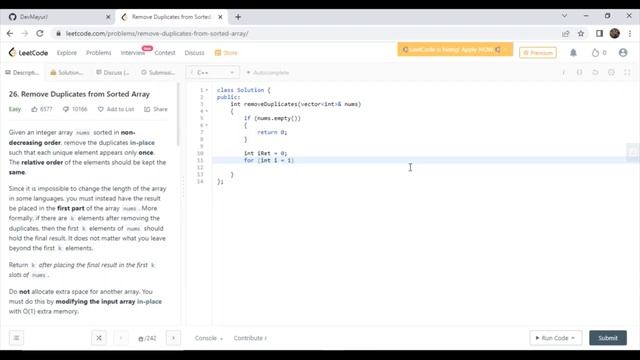Open Discuss in top navigation
Image resolution: width=640 pixels, height=360 pixels.
tap(194, 53)
